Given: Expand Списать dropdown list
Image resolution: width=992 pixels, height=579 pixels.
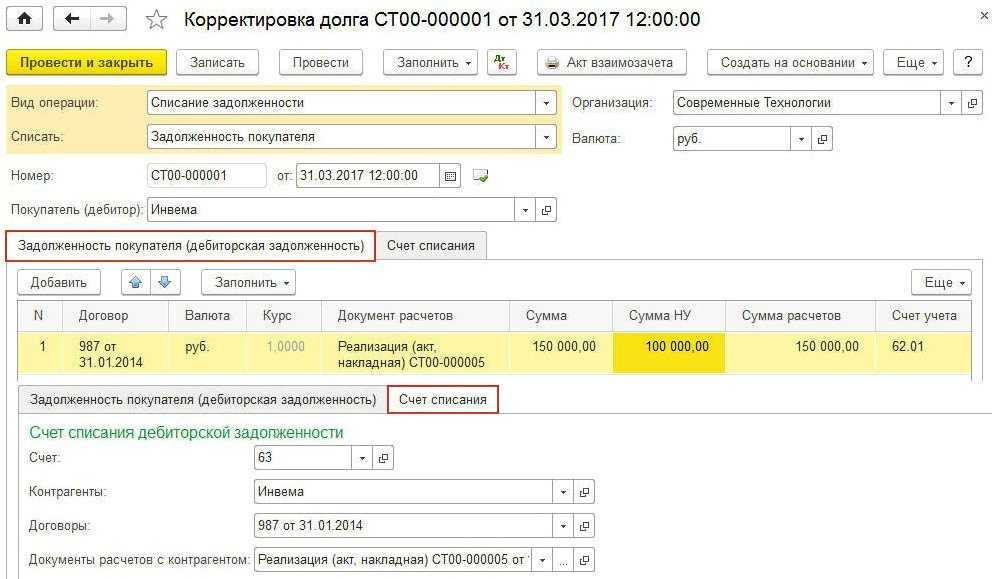Looking at the screenshot, I should click(x=546, y=137).
